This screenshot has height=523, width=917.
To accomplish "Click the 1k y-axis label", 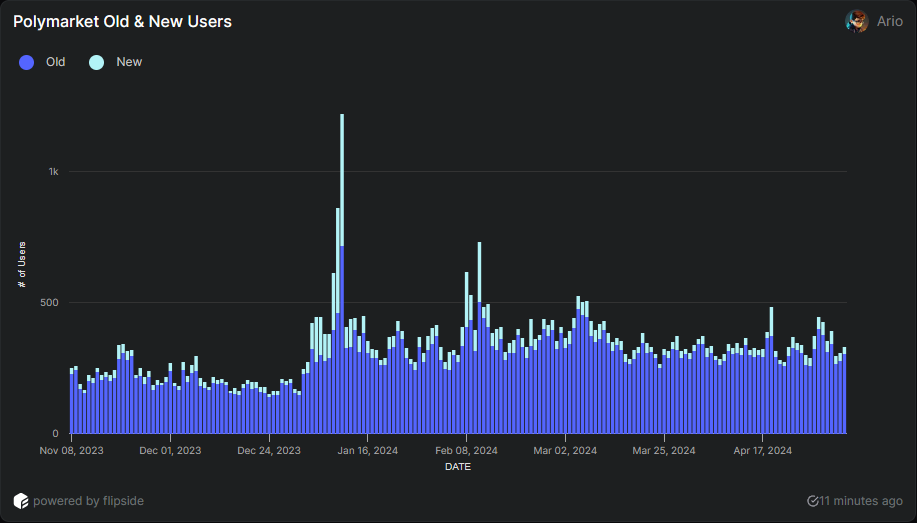I will [x=54, y=171].
